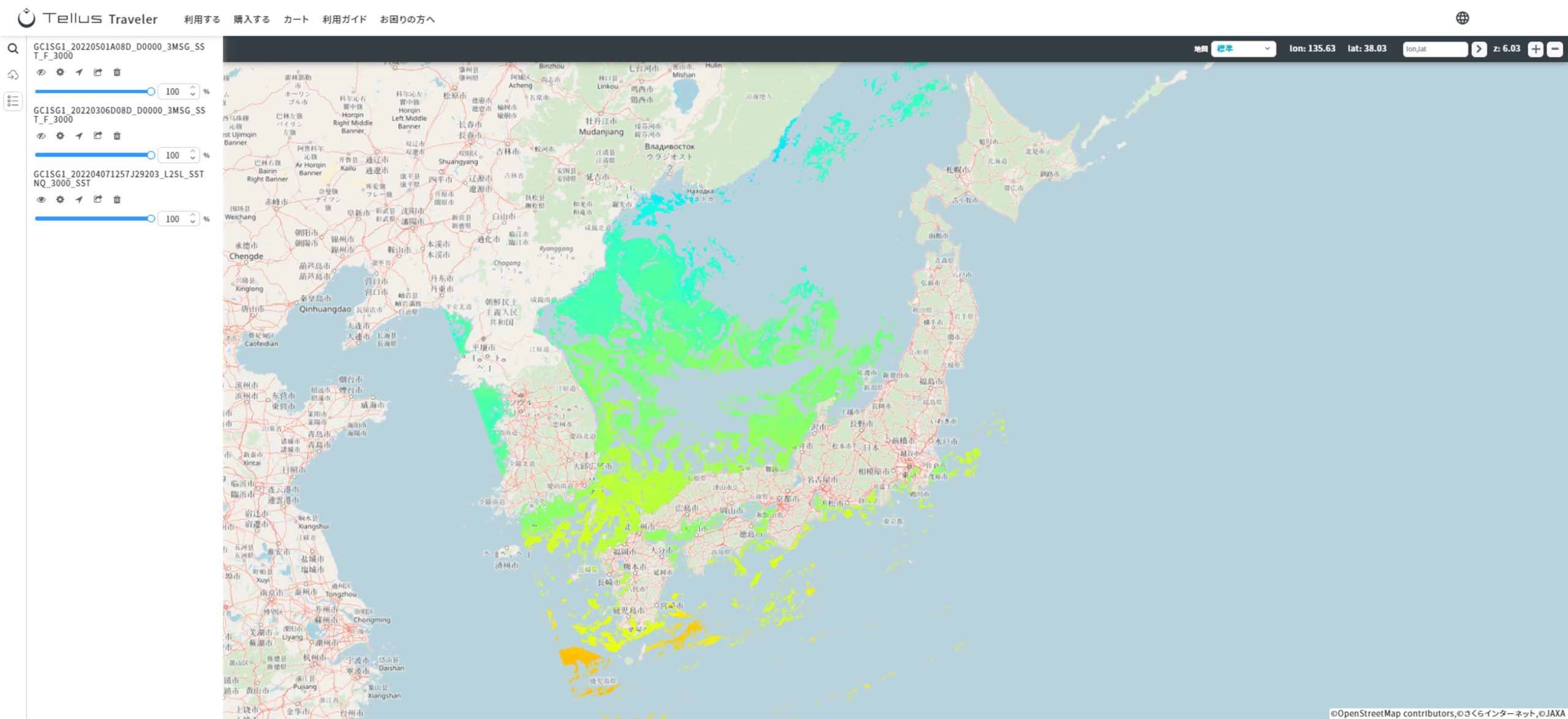Click the Tellus Traveler logo
Screen dimensions: 1568x719
click(88, 18)
